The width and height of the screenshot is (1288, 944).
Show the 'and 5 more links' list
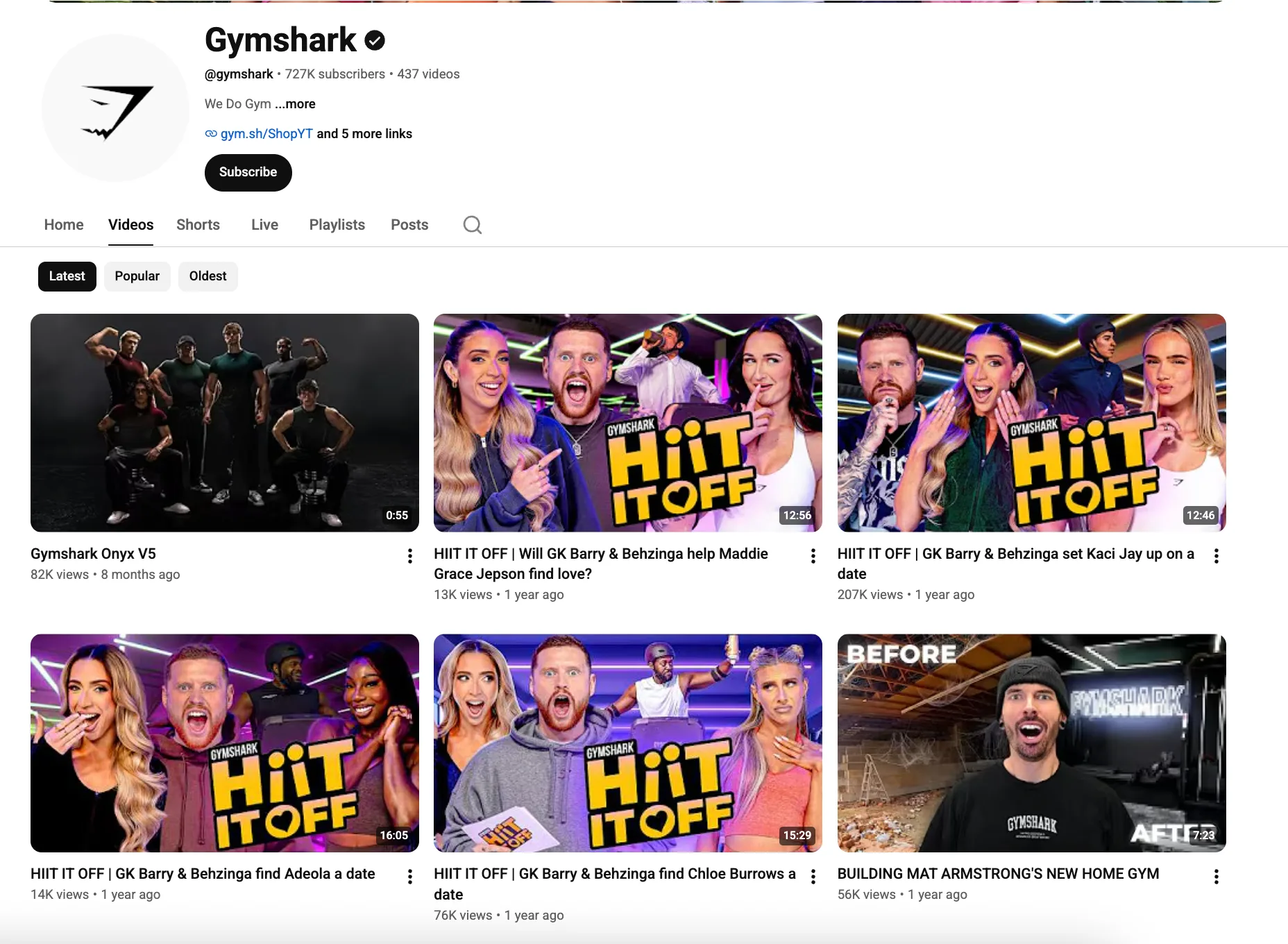pyautogui.click(x=364, y=134)
